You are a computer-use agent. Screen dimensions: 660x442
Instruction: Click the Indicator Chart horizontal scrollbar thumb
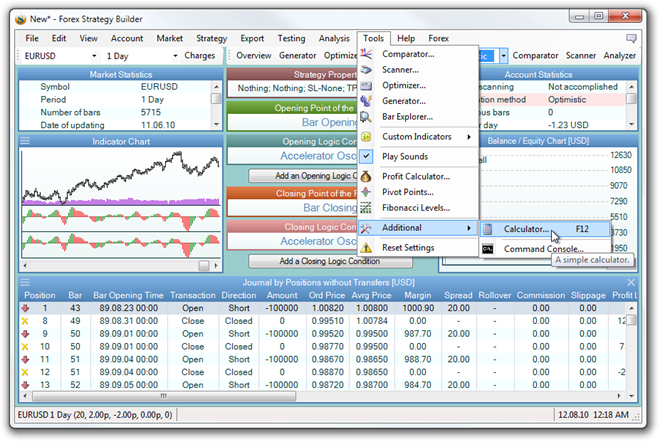[x=204, y=266]
